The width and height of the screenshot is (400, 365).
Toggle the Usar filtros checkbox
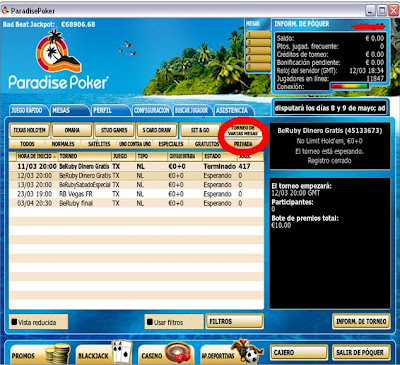[x=150, y=322]
